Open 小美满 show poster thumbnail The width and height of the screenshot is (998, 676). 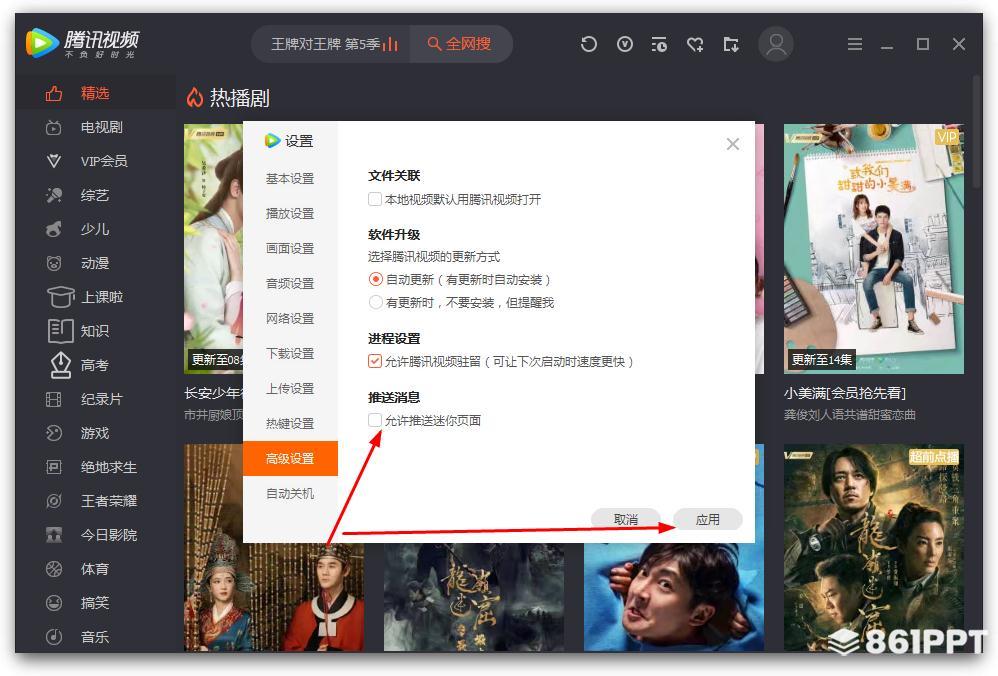[874, 249]
